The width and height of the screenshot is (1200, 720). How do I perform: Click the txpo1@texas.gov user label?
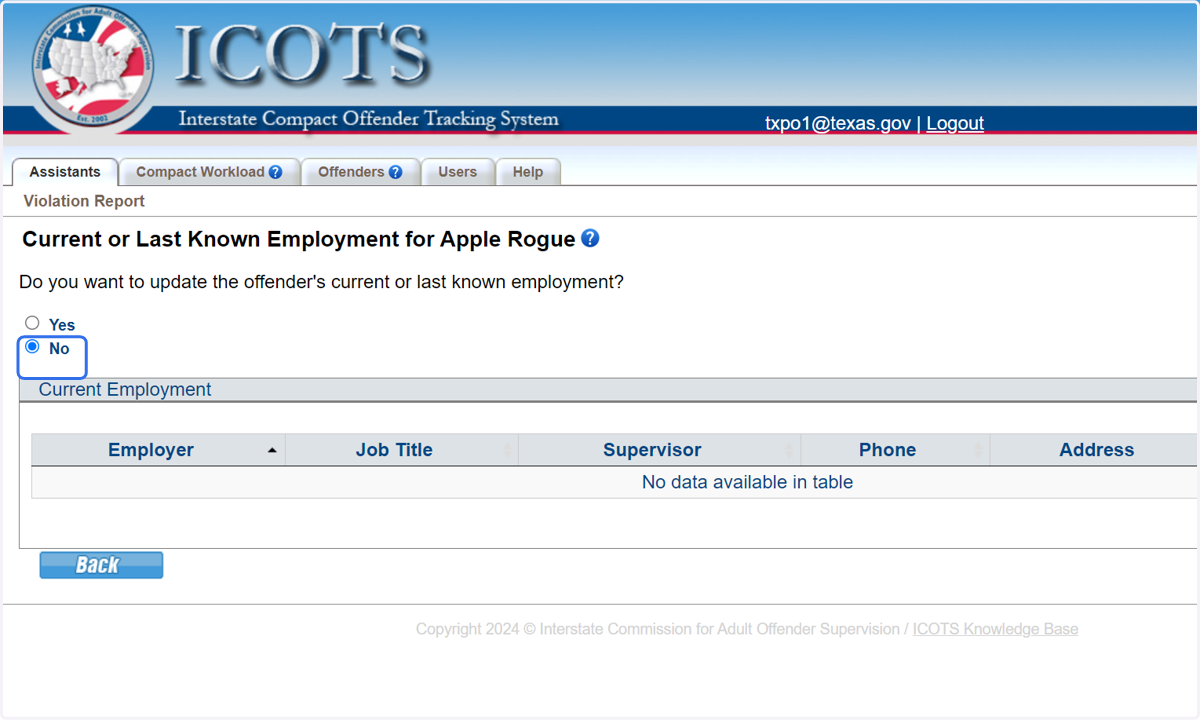838,123
